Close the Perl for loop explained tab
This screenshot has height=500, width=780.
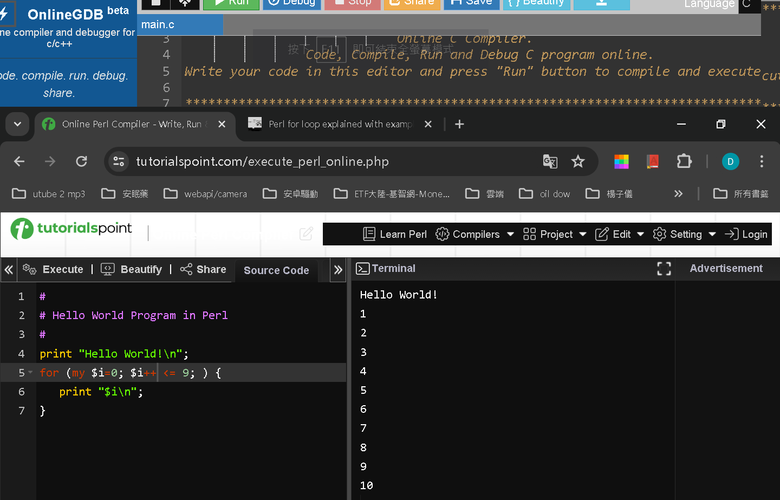point(428,124)
